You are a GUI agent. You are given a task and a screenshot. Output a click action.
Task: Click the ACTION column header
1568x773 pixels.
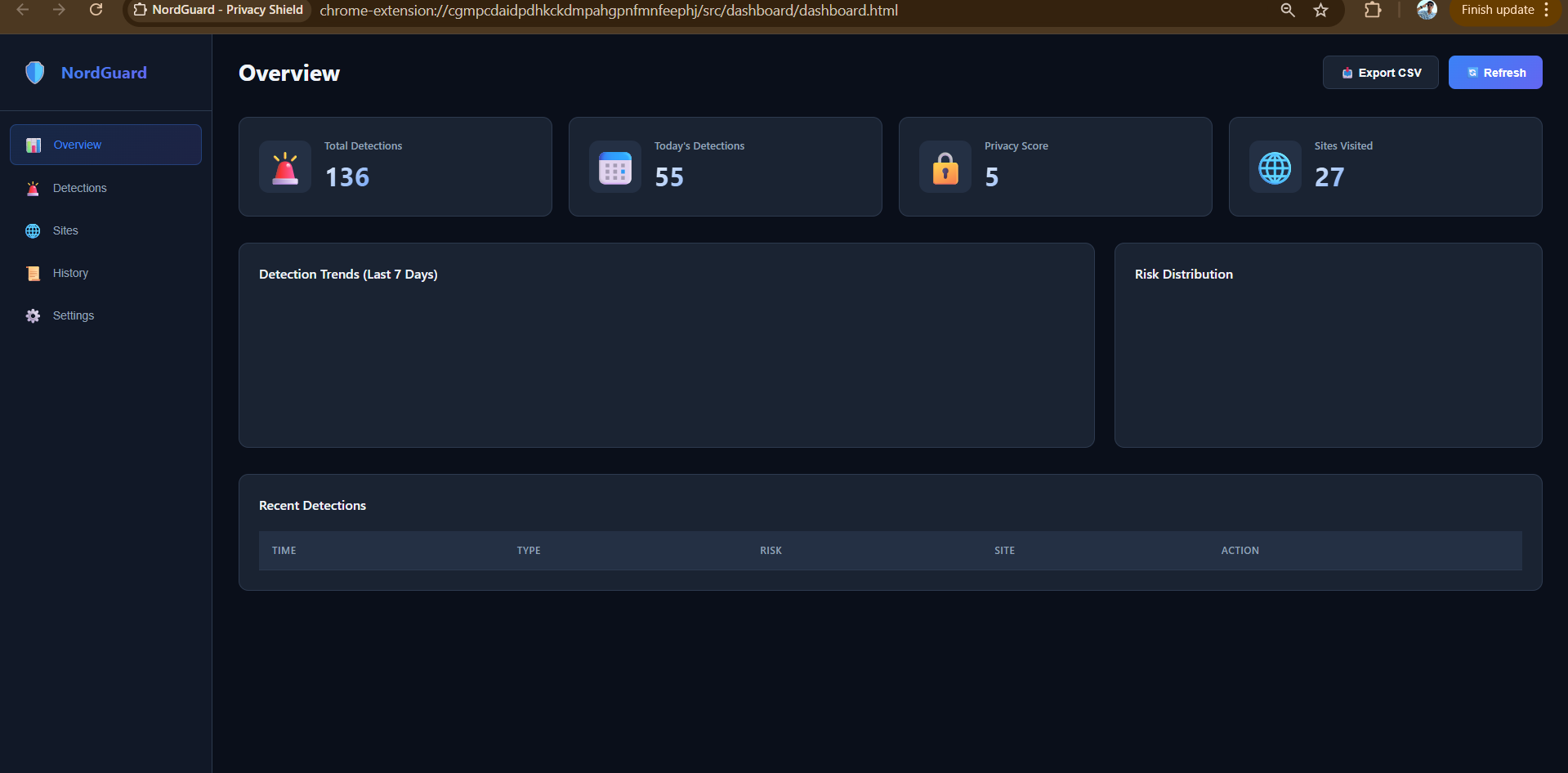1240,551
